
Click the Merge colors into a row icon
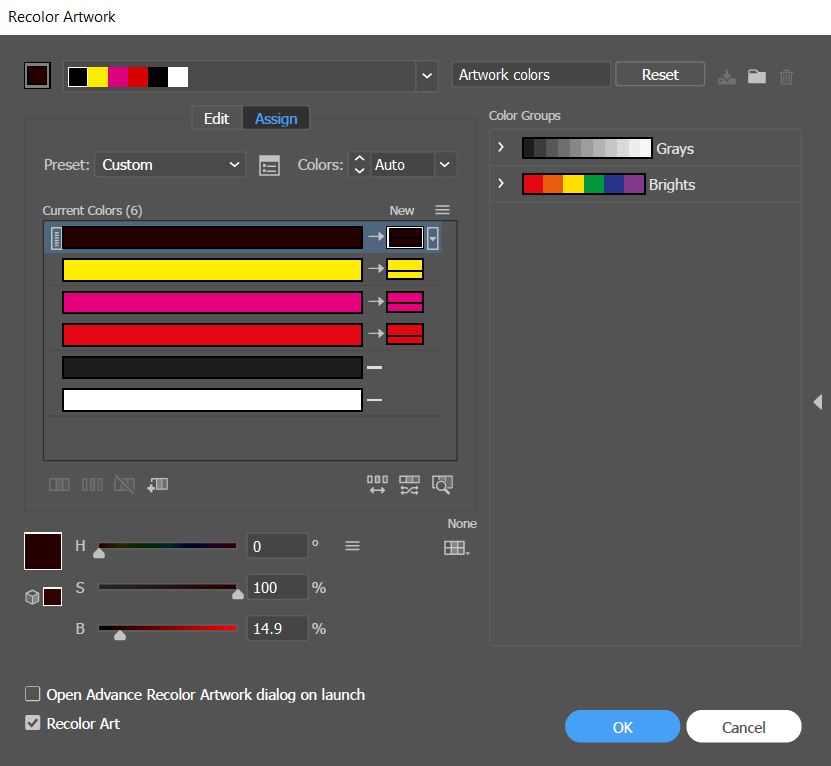pos(59,485)
